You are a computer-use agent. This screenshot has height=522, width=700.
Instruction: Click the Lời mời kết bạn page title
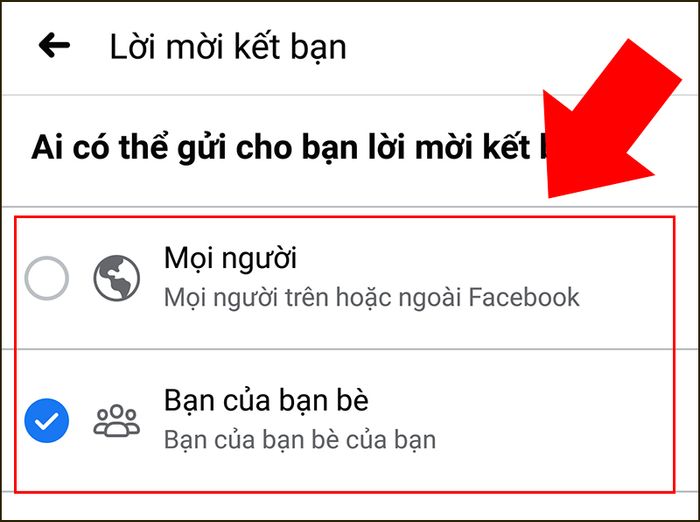pos(228,47)
